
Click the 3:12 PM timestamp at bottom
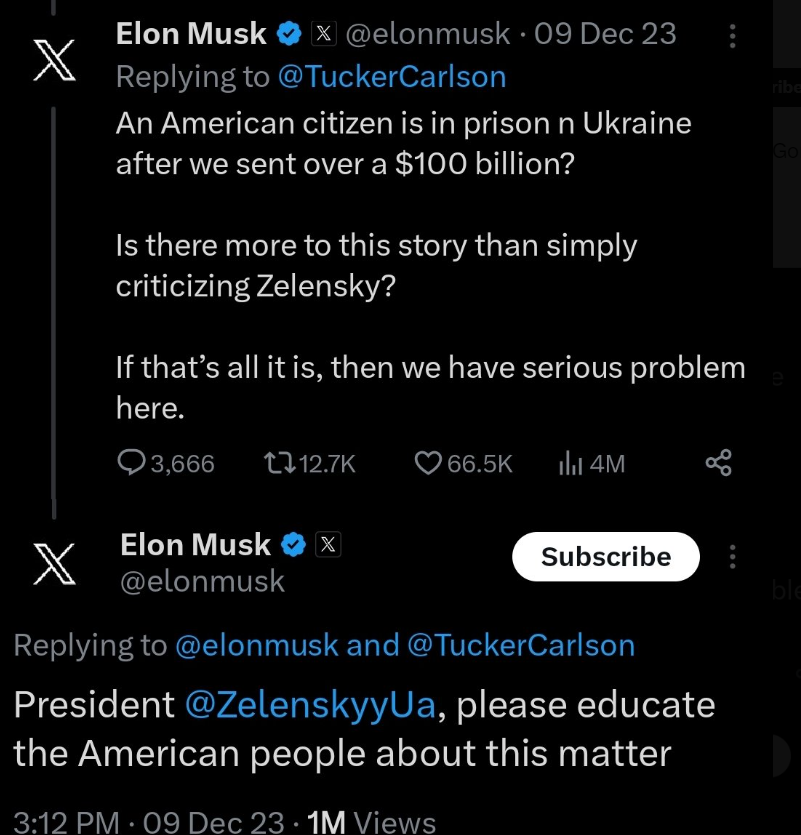click(66, 822)
